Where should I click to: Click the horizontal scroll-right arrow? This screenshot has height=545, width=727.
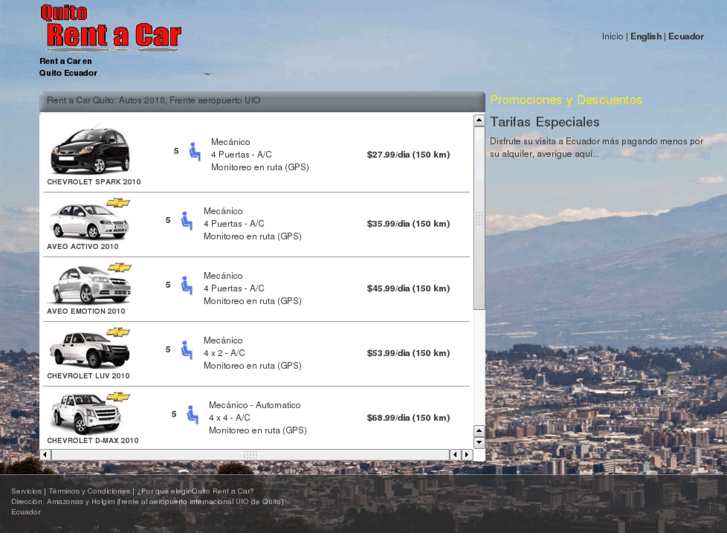[467, 455]
